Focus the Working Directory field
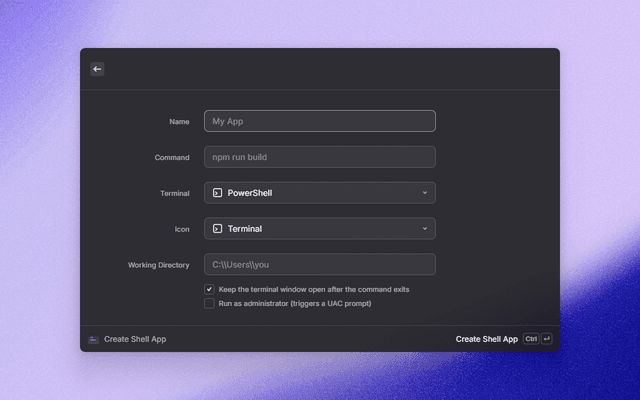640x400 pixels. (320, 264)
